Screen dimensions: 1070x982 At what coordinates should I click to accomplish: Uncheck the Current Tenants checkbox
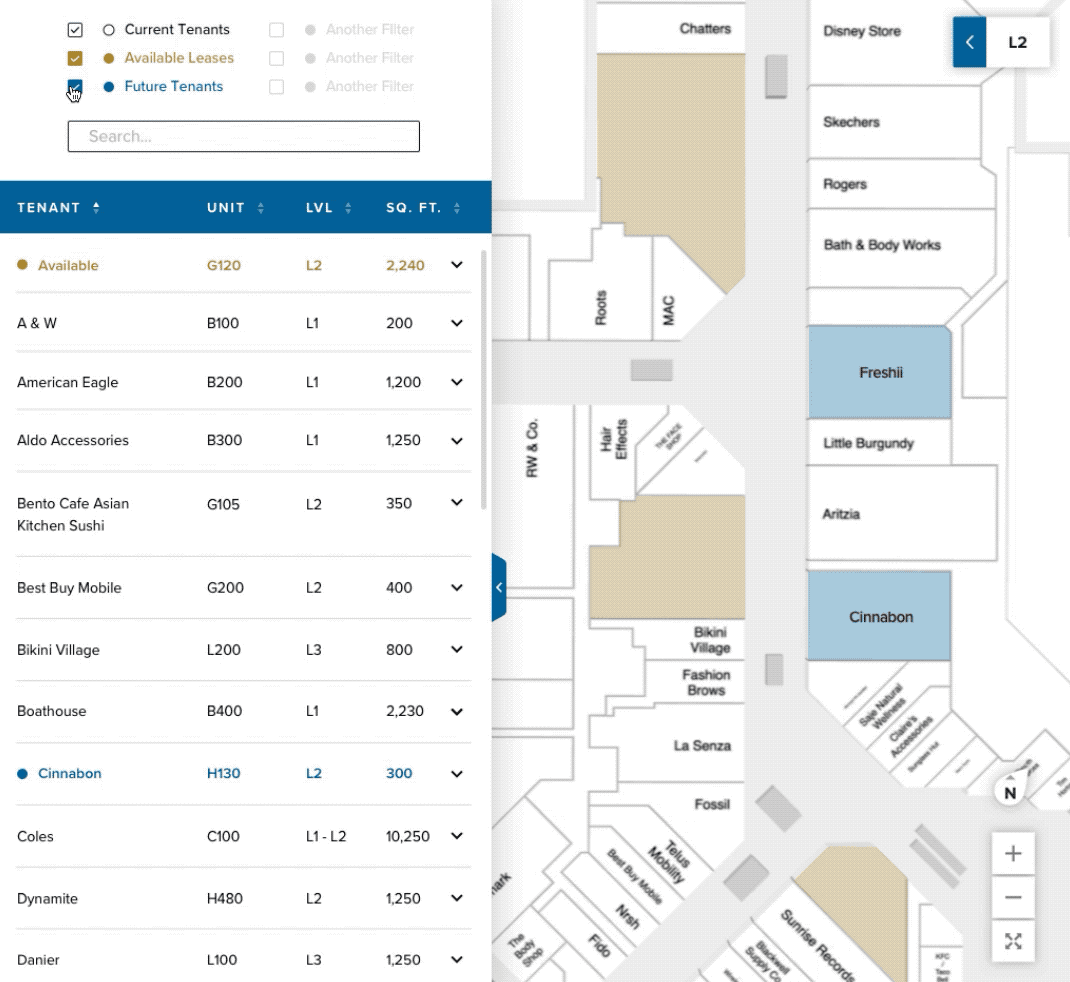pyautogui.click(x=75, y=30)
